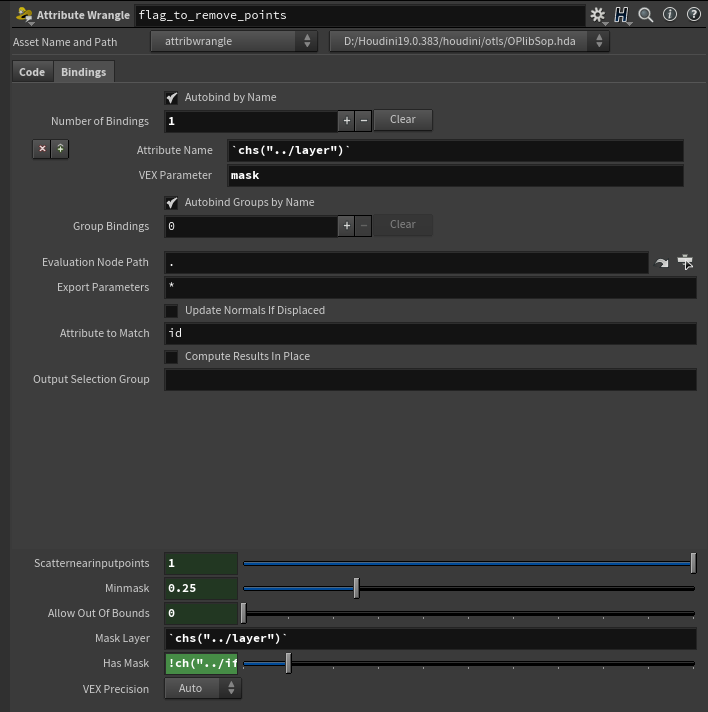Screen dimensions: 708x712
Task: Switch to the Code tab
Action: (32, 72)
